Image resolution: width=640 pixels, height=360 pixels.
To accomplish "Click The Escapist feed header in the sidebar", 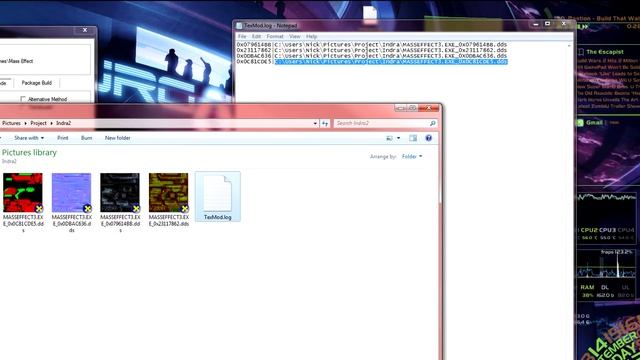I will 604,52.
